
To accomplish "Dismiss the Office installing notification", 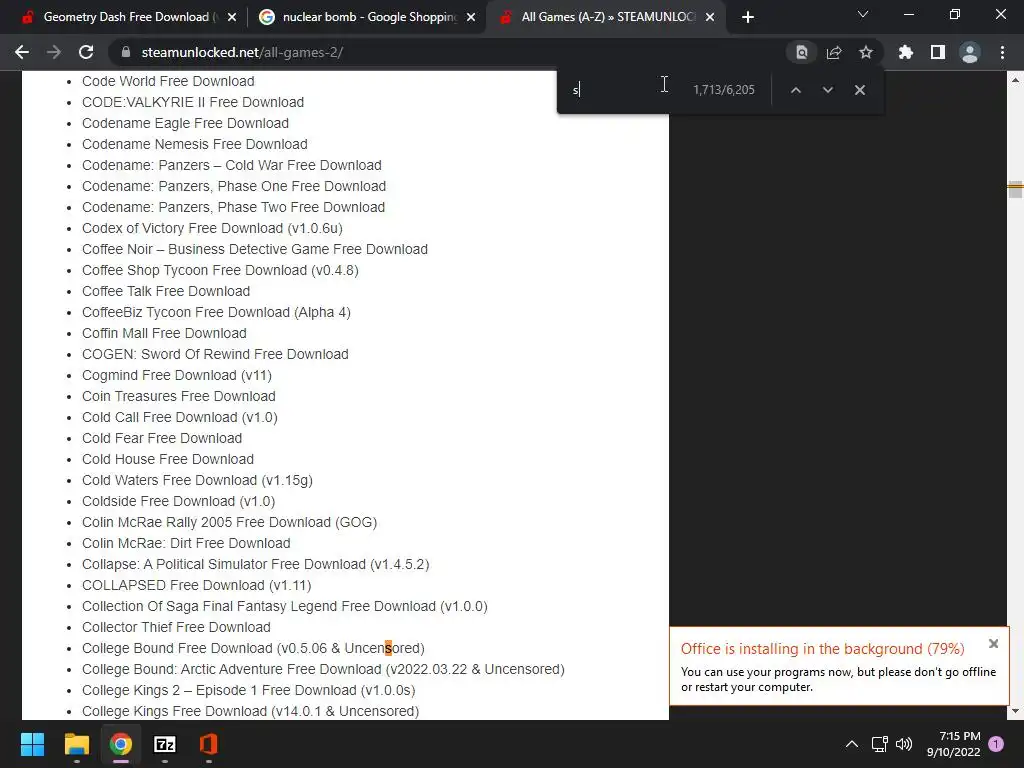I will pos(993,644).
